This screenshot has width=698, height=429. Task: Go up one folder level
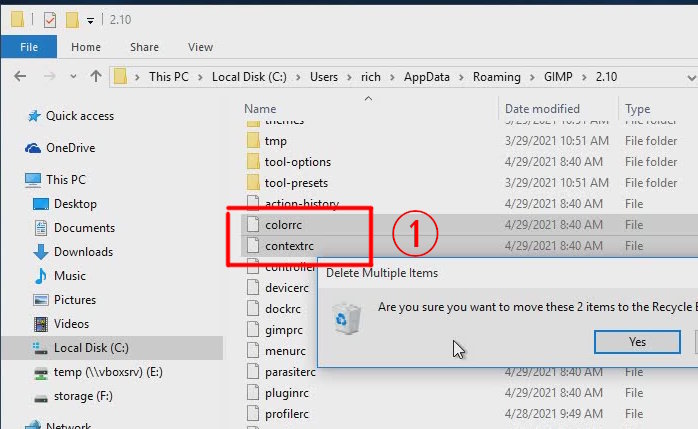pyautogui.click(x=96, y=77)
